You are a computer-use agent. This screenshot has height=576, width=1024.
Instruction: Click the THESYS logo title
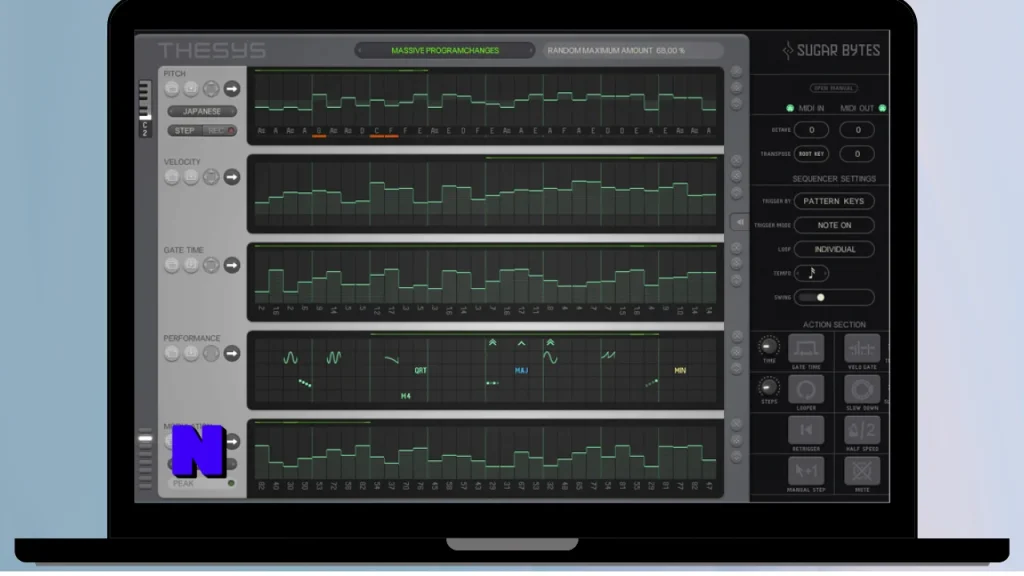click(212, 51)
